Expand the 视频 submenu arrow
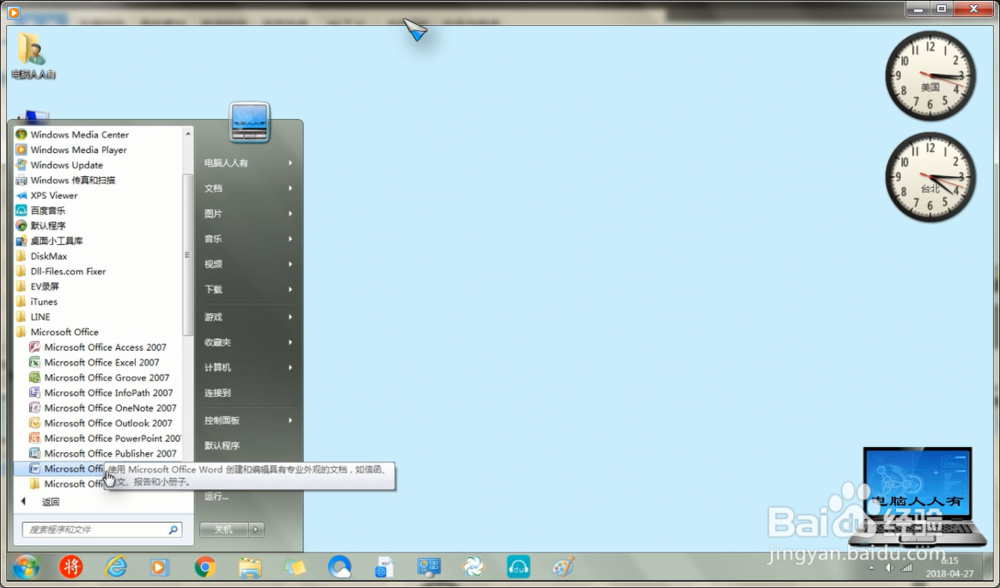The width and height of the screenshot is (1000, 588). (x=290, y=264)
